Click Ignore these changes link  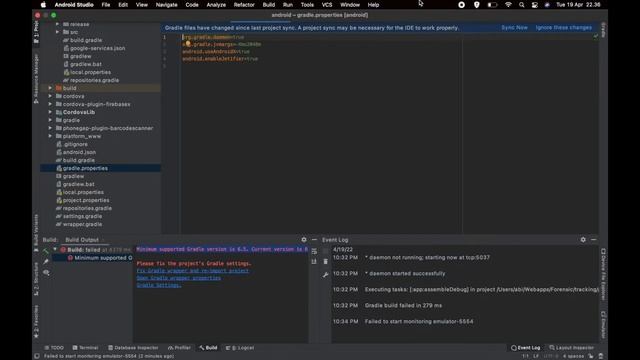(x=564, y=27)
